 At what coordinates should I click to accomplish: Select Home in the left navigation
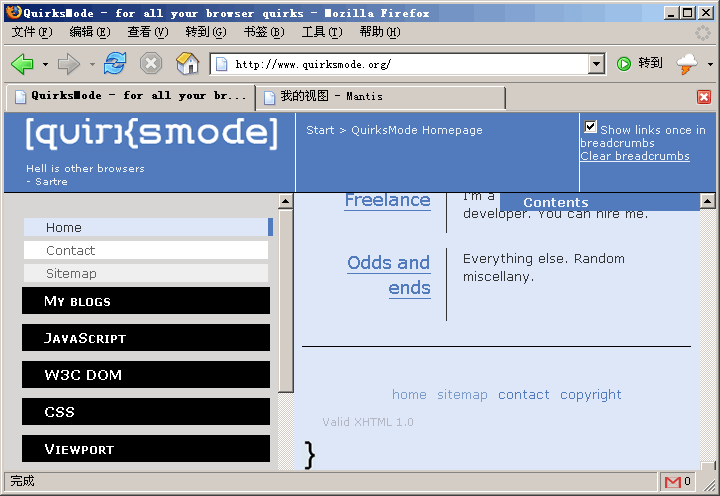coord(148,227)
